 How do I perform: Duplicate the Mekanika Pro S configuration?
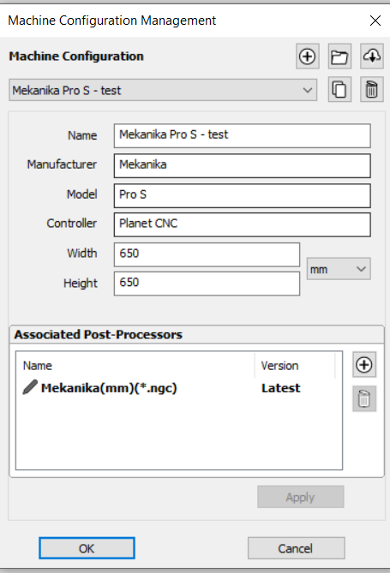click(x=339, y=89)
